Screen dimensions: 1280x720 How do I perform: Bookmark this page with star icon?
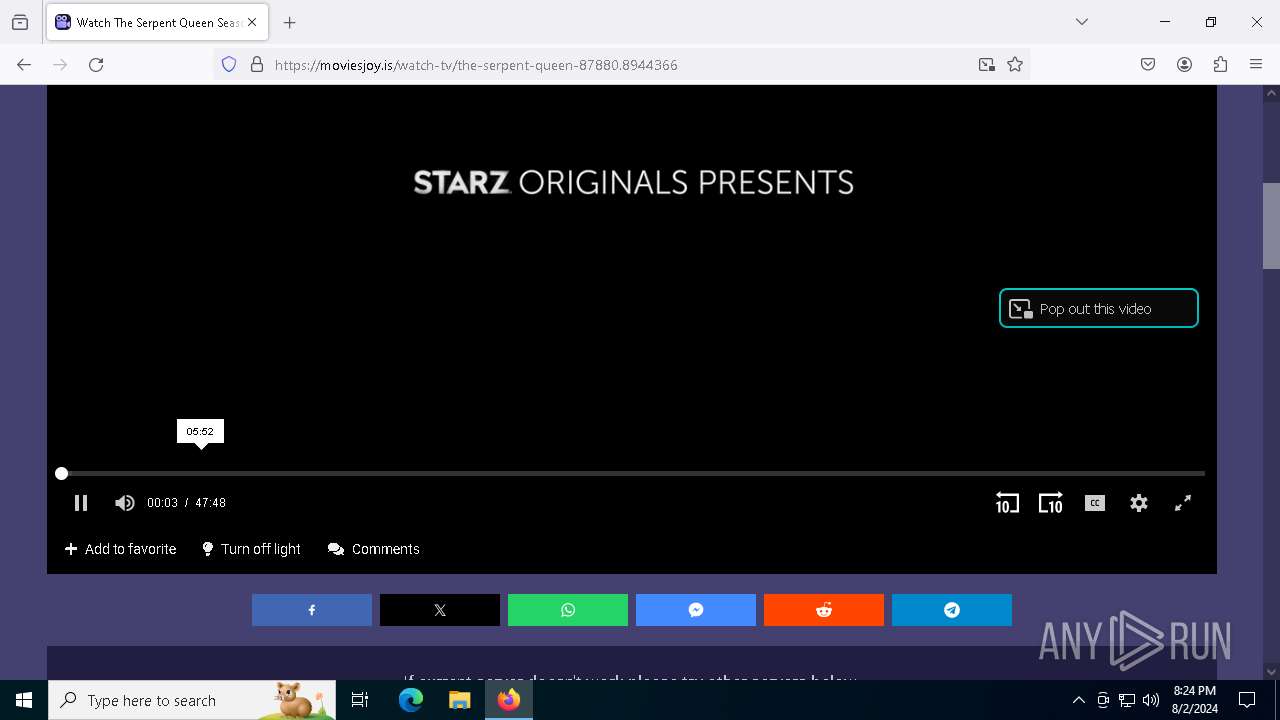coord(1015,64)
